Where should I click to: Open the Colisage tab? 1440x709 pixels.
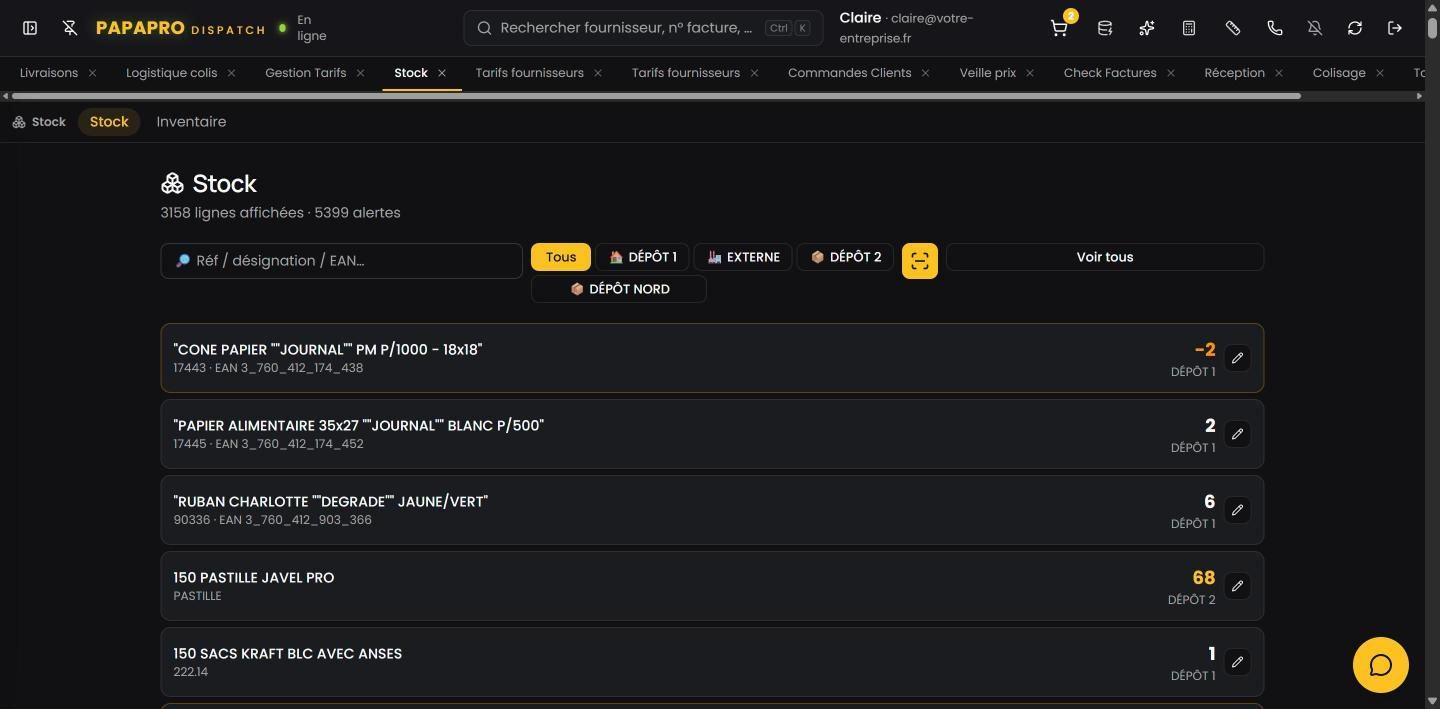pyautogui.click(x=1339, y=73)
